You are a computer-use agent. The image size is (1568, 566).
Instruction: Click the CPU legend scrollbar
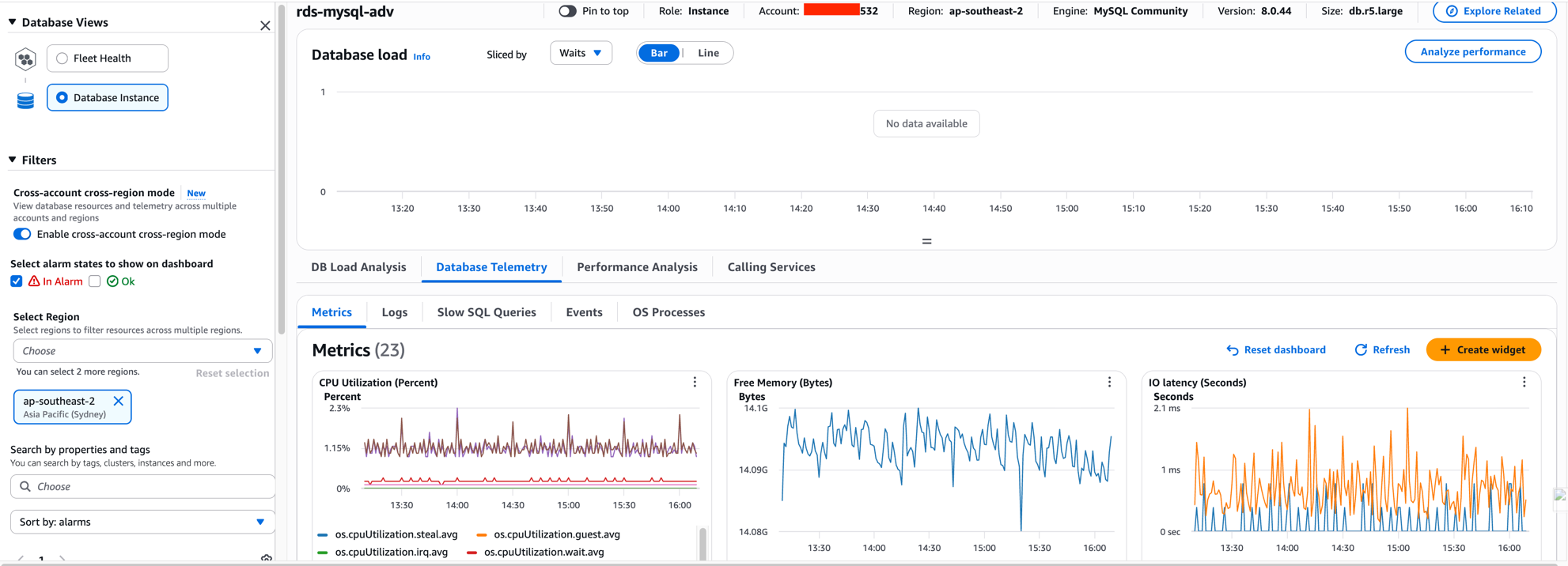click(x=703, y=544)
